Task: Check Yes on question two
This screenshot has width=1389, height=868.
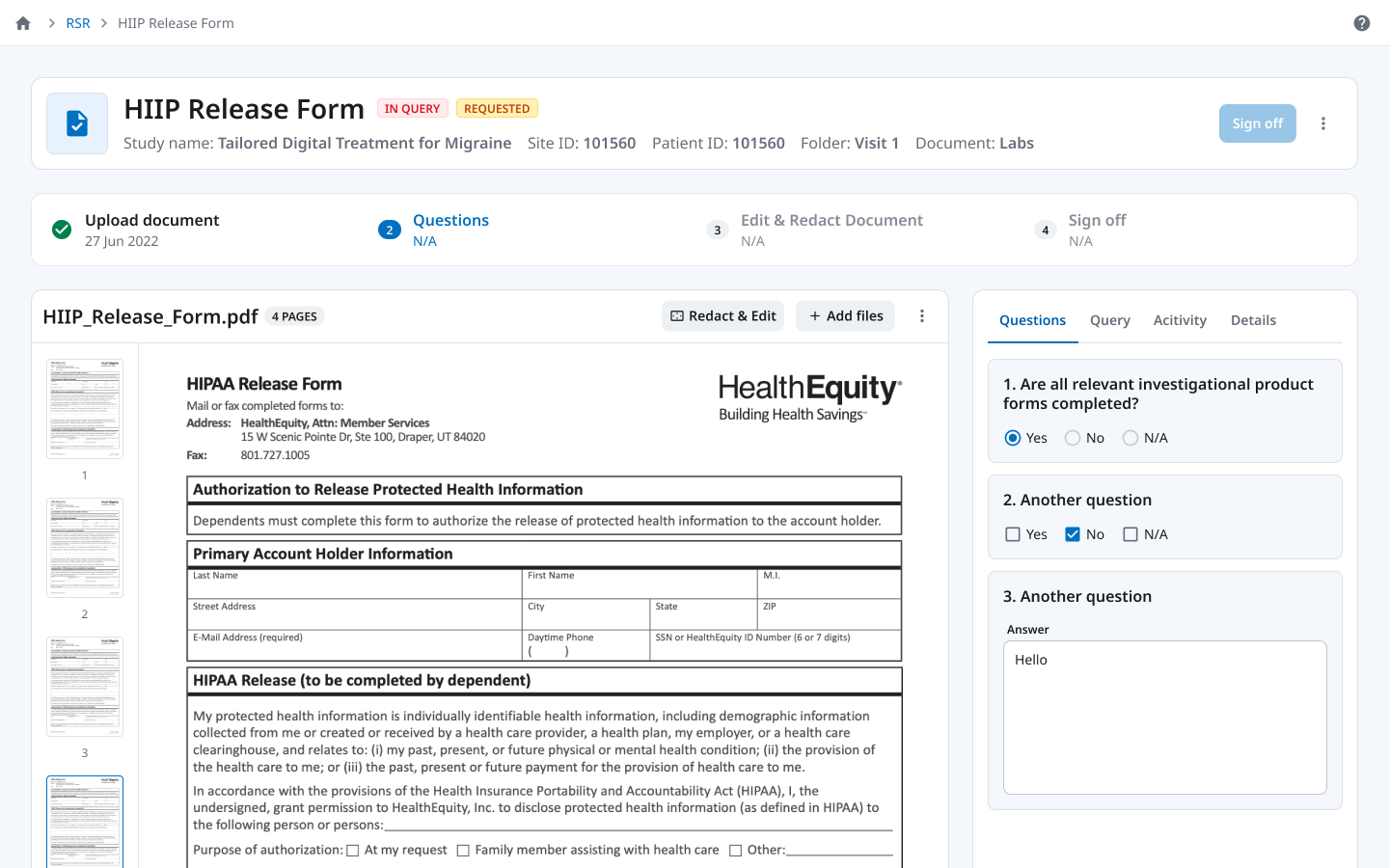Action: tap(1013, 533)
